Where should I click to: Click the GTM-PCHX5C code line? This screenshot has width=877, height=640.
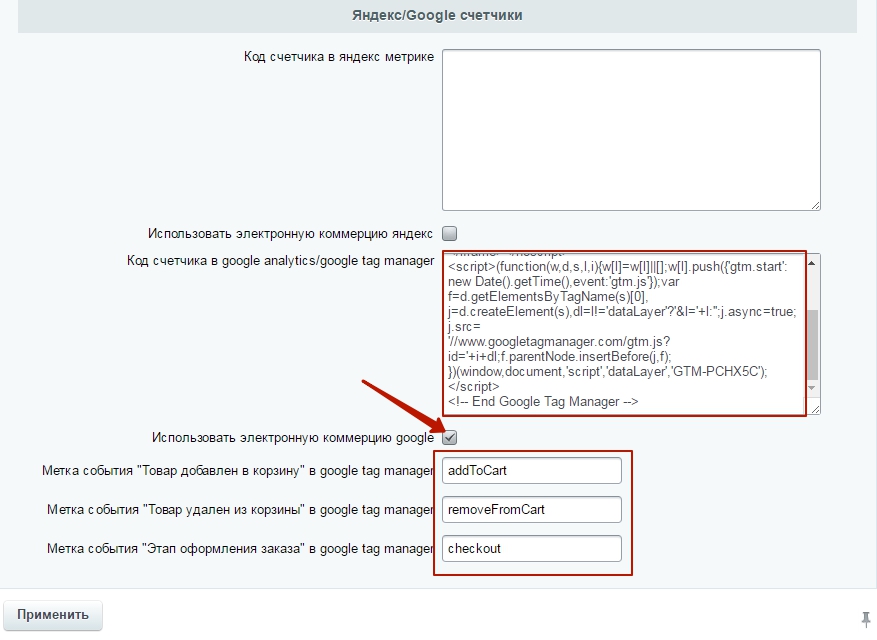[x=607, y=371]
